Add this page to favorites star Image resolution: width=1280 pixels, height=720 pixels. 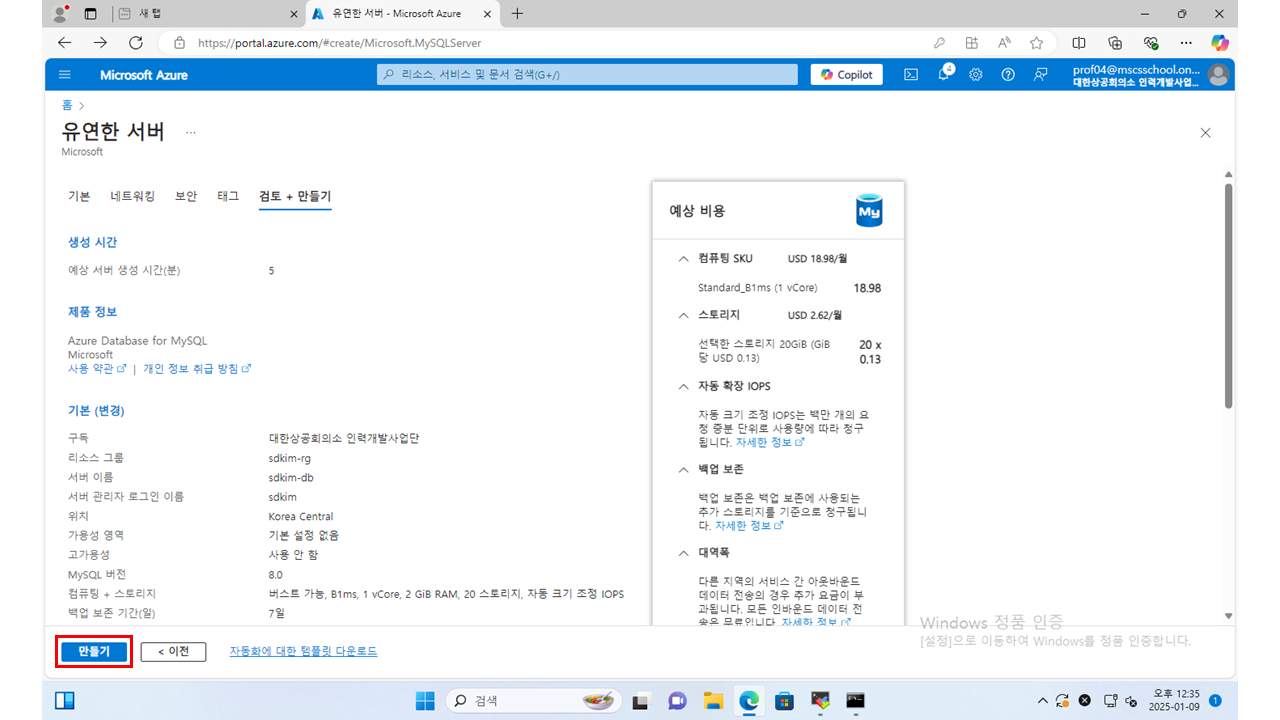pyautogui.click(x=1037, y=43)
